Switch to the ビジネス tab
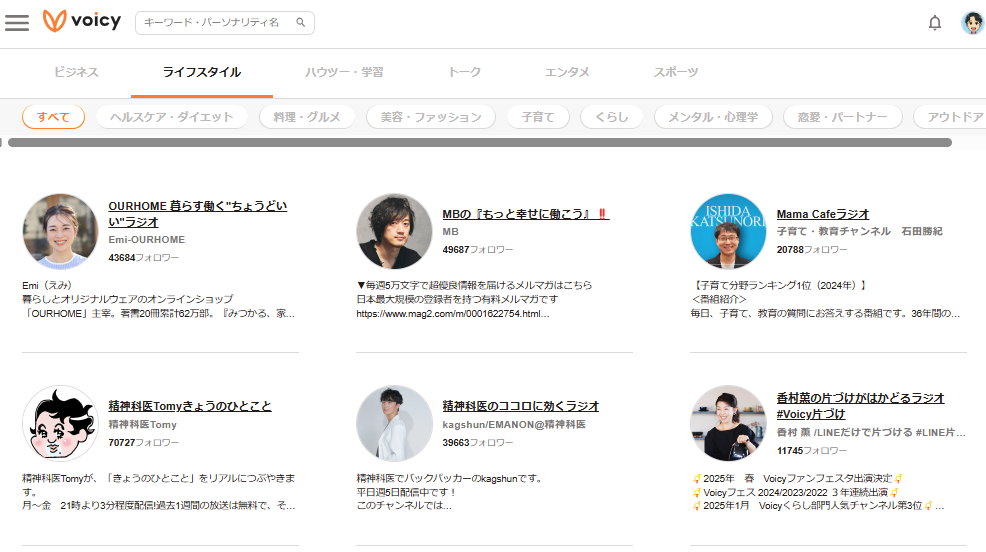Screen dimensions: 986x552 click(x=76, y=72)
